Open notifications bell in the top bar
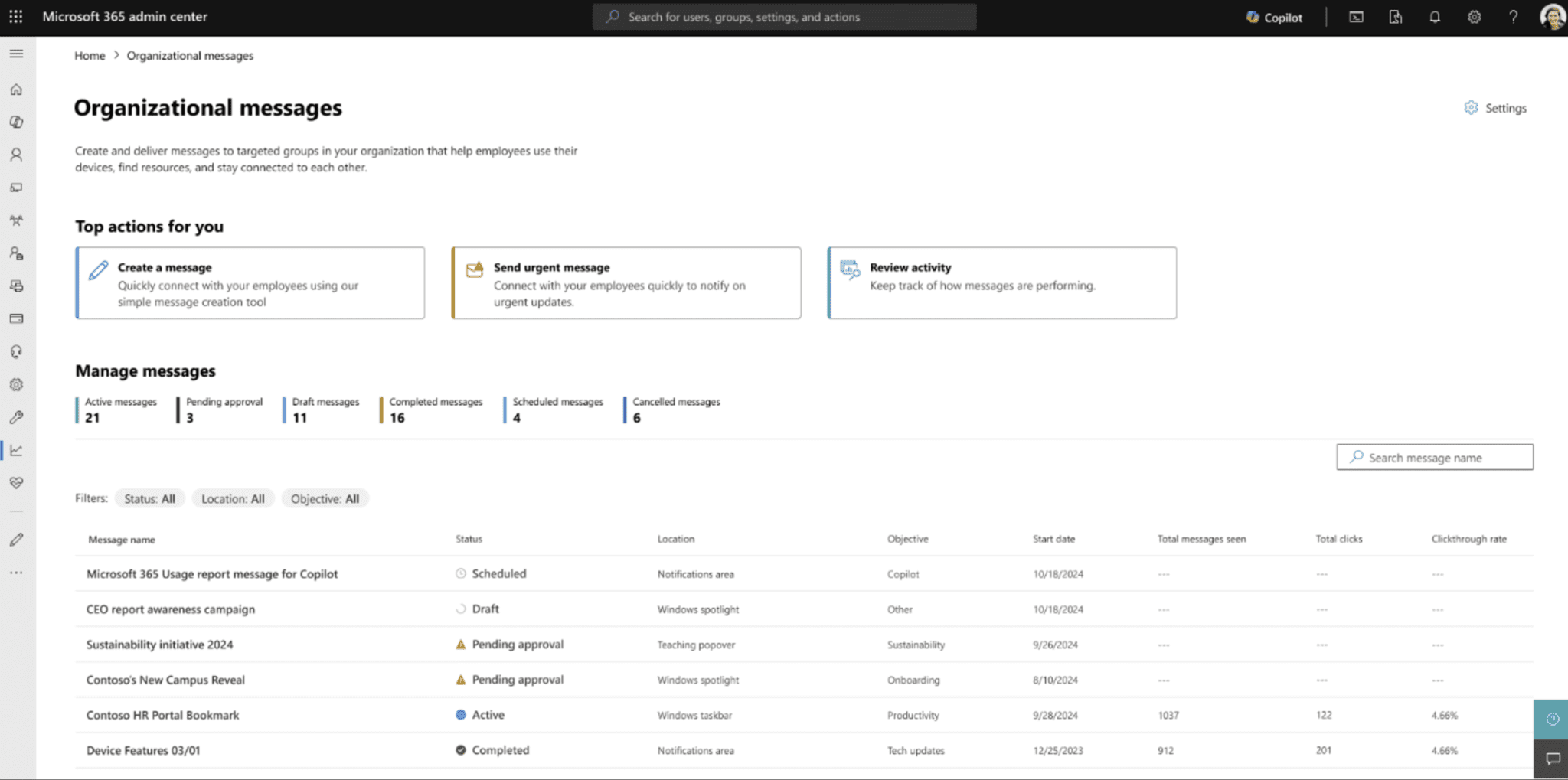Screen dimensions: 1568x780 coord(1435,16)
